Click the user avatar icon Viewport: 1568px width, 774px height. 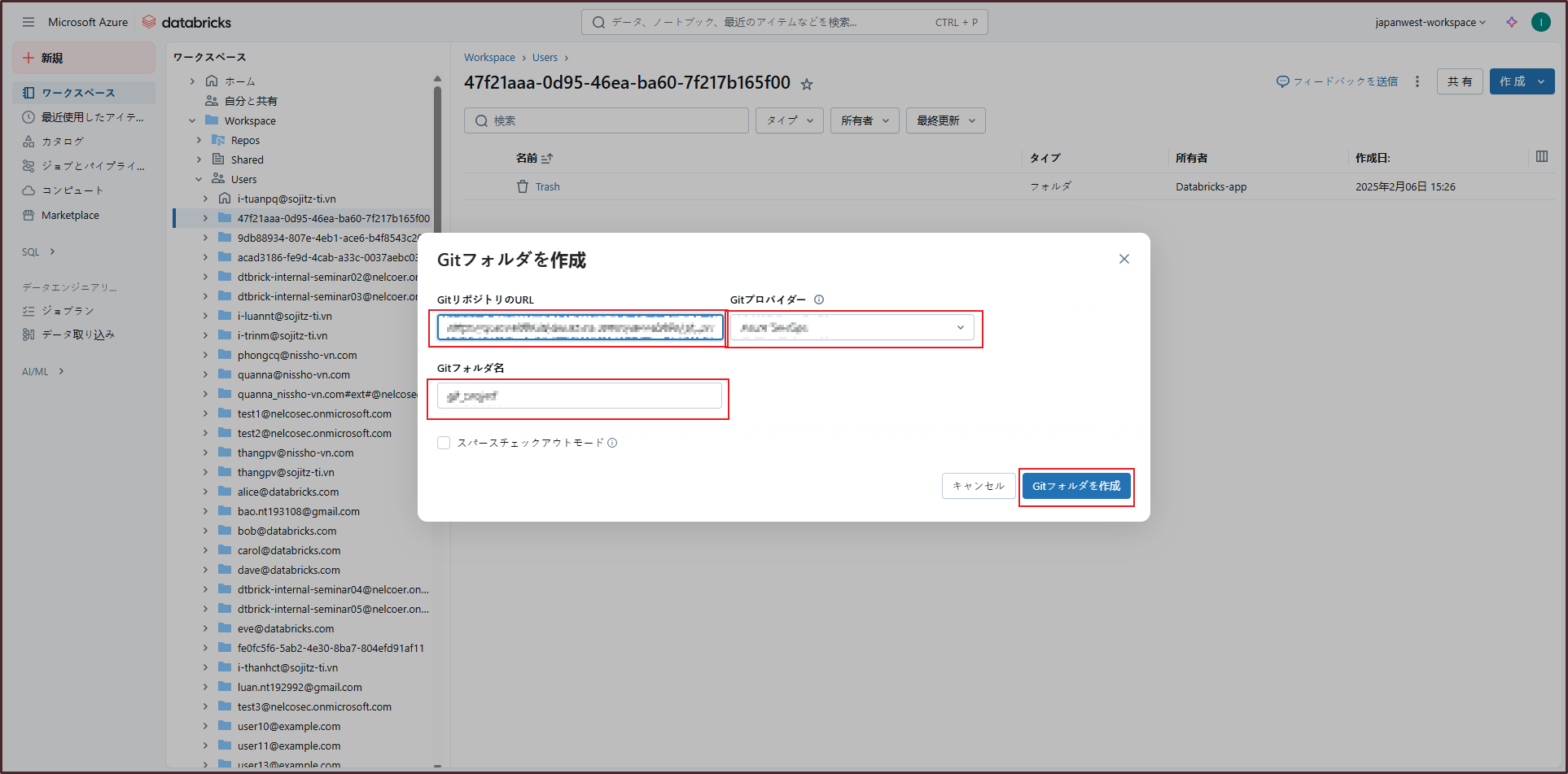point(1540,22)
